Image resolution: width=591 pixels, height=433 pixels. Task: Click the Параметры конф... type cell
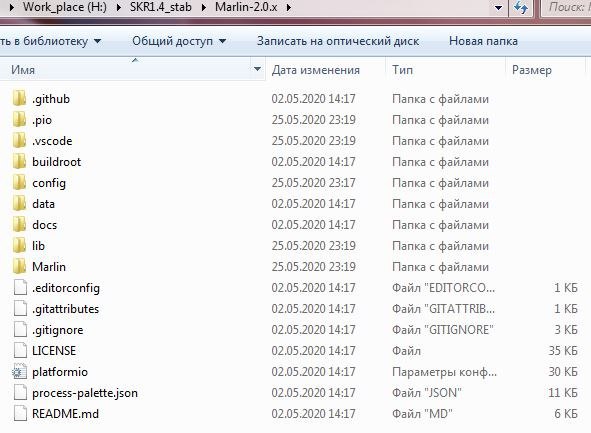(444, 372)
